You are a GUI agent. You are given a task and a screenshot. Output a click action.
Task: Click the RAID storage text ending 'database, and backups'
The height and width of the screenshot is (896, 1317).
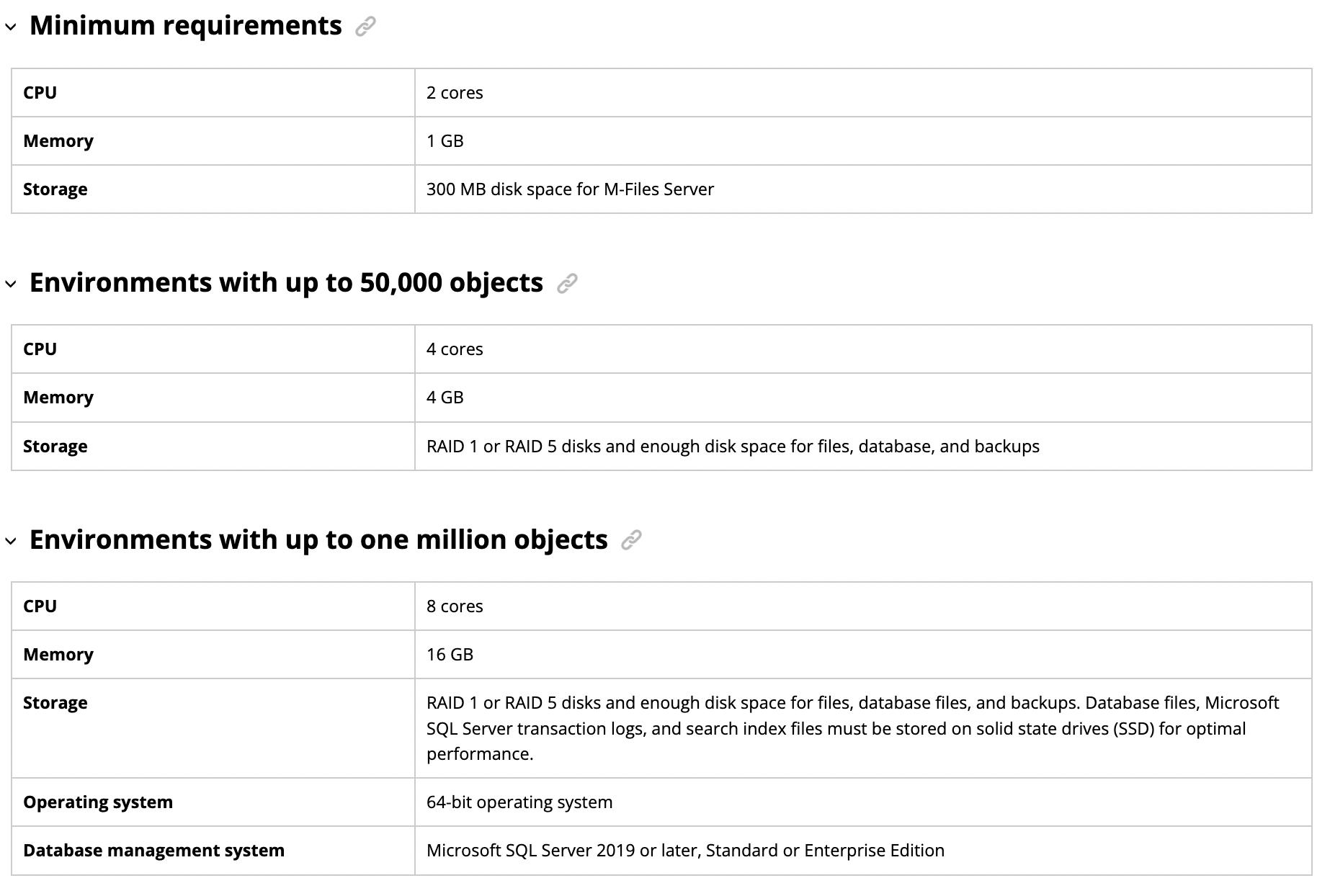(x=733, y=447)
